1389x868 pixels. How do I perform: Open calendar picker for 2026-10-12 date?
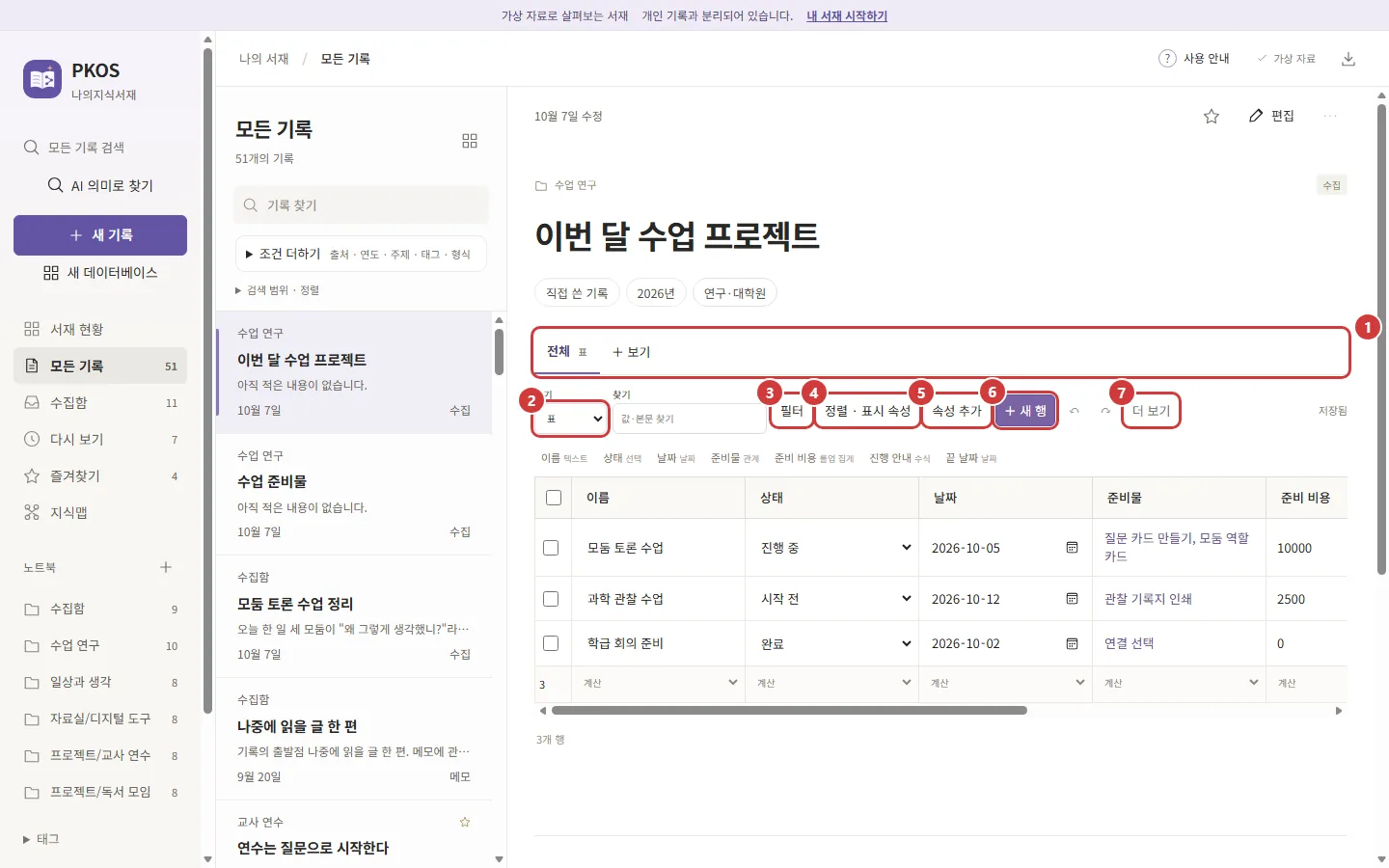[1072, 599]
